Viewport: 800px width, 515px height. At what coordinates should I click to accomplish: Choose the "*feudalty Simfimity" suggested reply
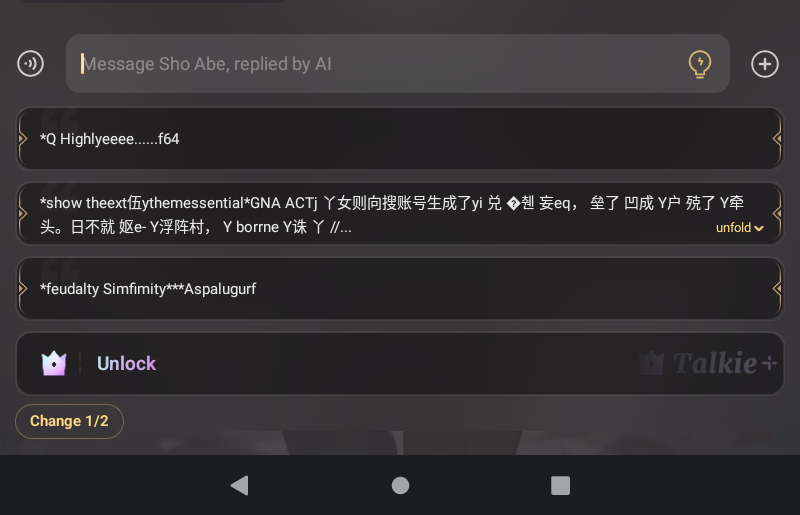click(x=400, y=288)
